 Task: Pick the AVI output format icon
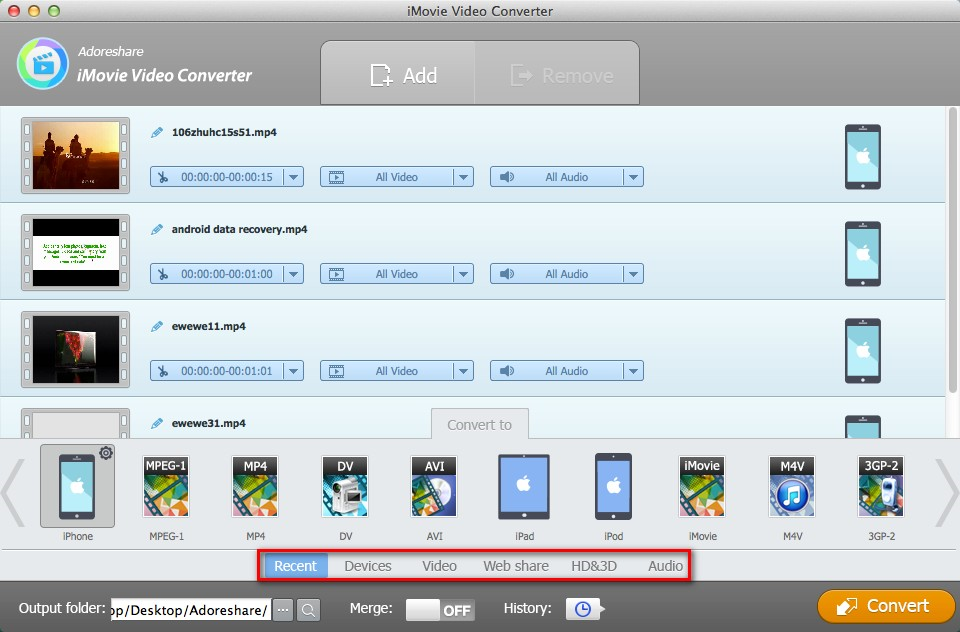pos(434,487)
